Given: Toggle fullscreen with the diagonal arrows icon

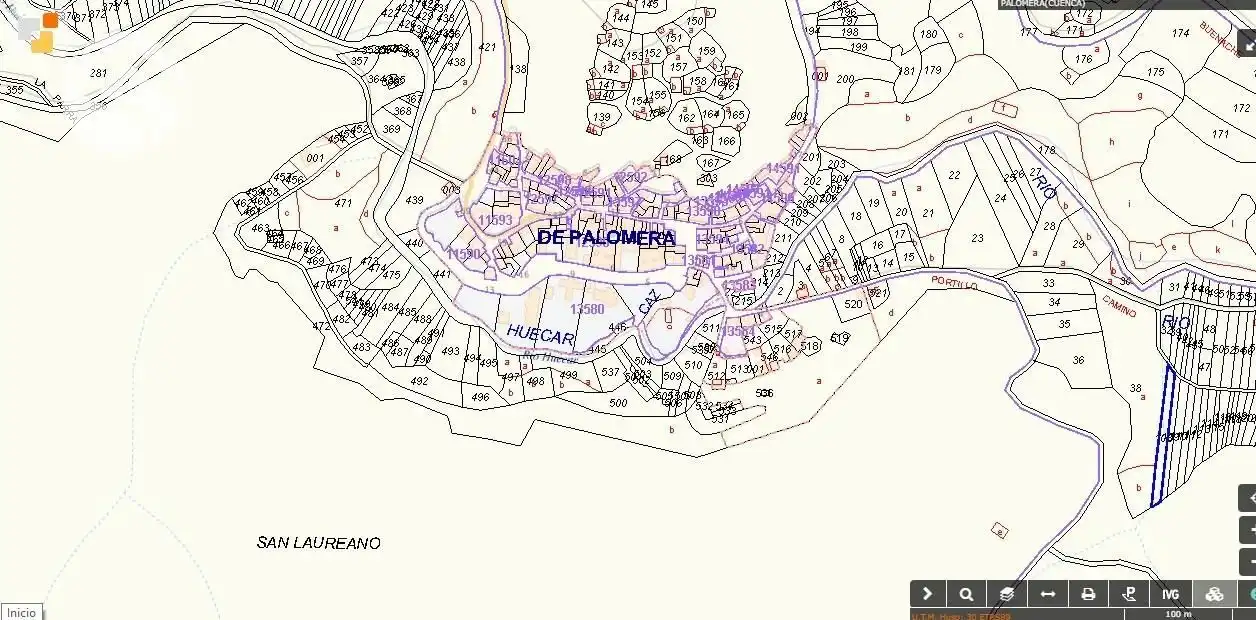Looking at the screenshot, I should click(x=1247, y=43).
